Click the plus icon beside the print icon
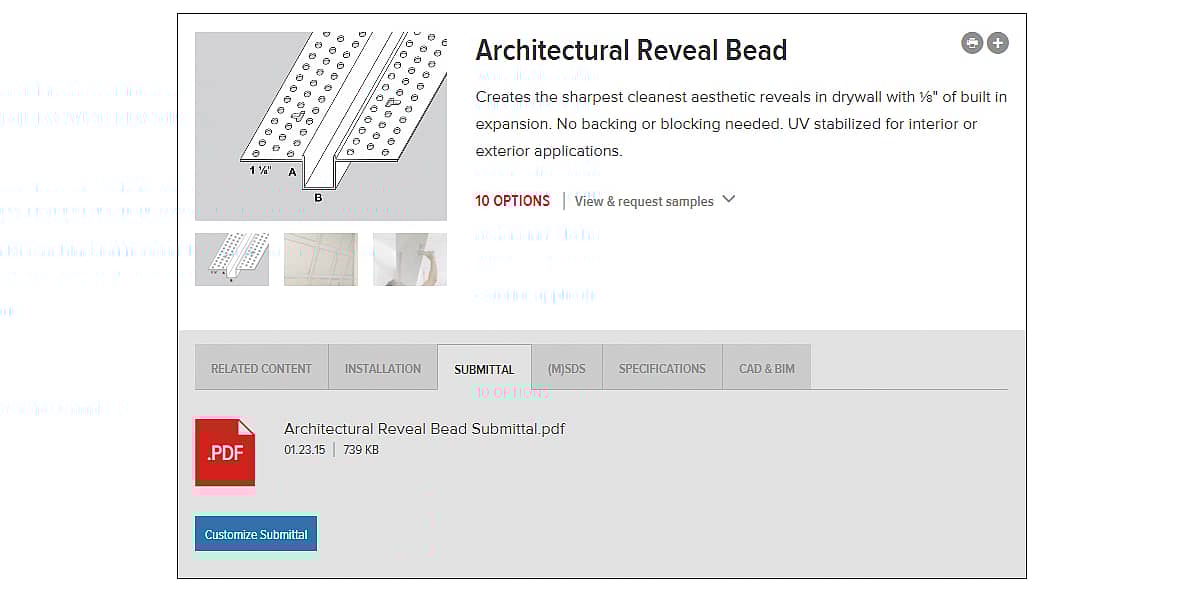1200x600 pixels. click(x=997, y=43)
